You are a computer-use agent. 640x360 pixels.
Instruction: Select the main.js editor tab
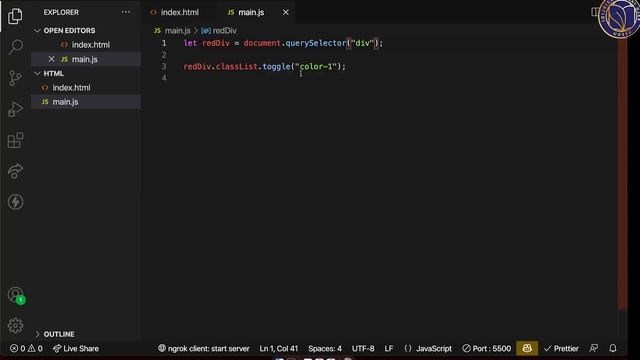[x=251, y=12]
